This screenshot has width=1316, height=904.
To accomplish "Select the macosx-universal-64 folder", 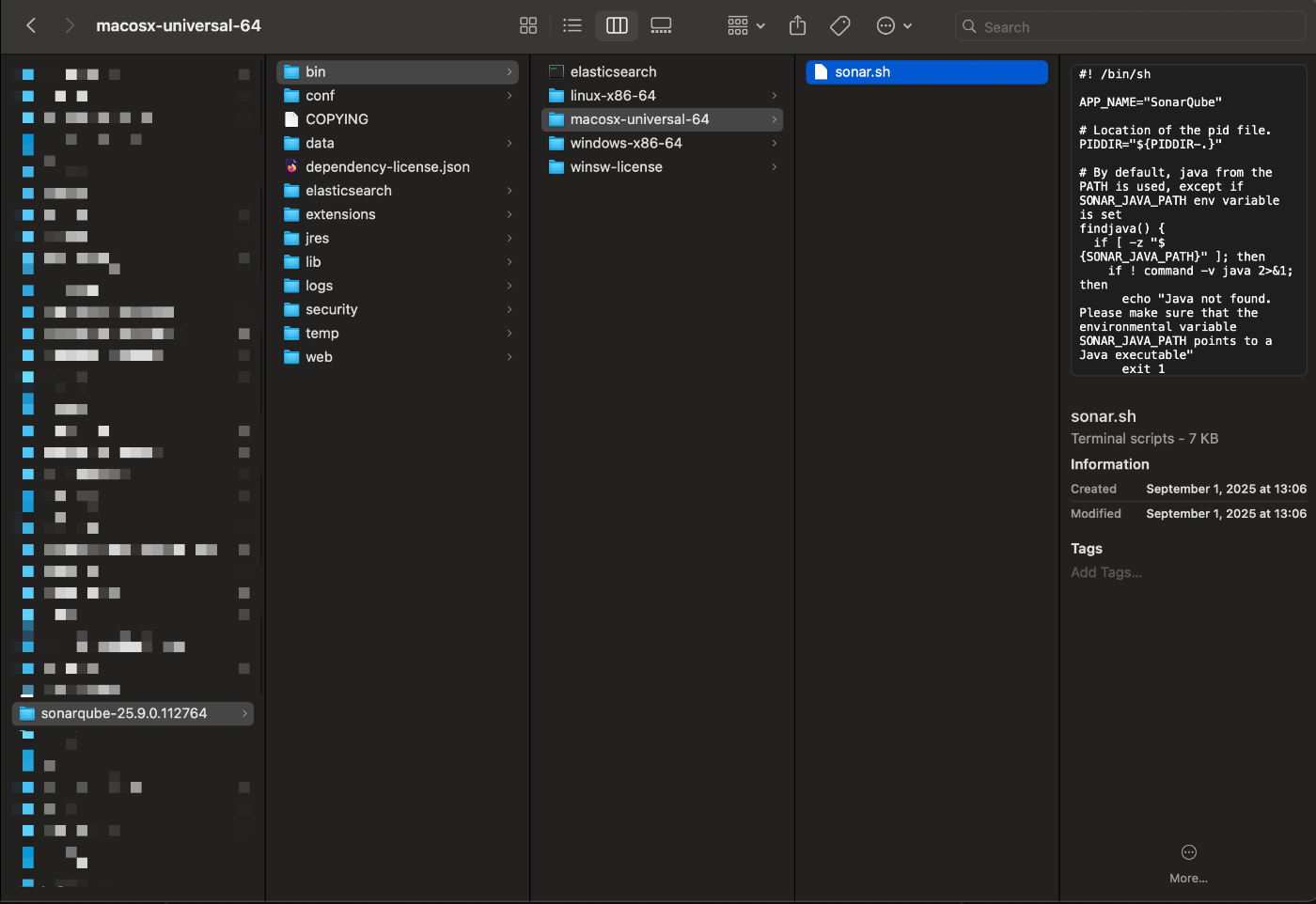I will 662,119.
